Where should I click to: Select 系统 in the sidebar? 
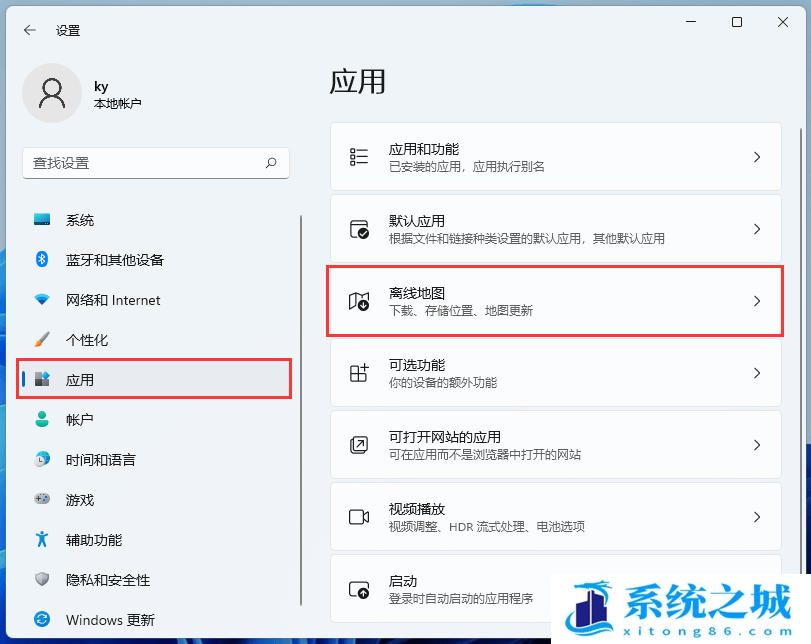tap(80, 220)
